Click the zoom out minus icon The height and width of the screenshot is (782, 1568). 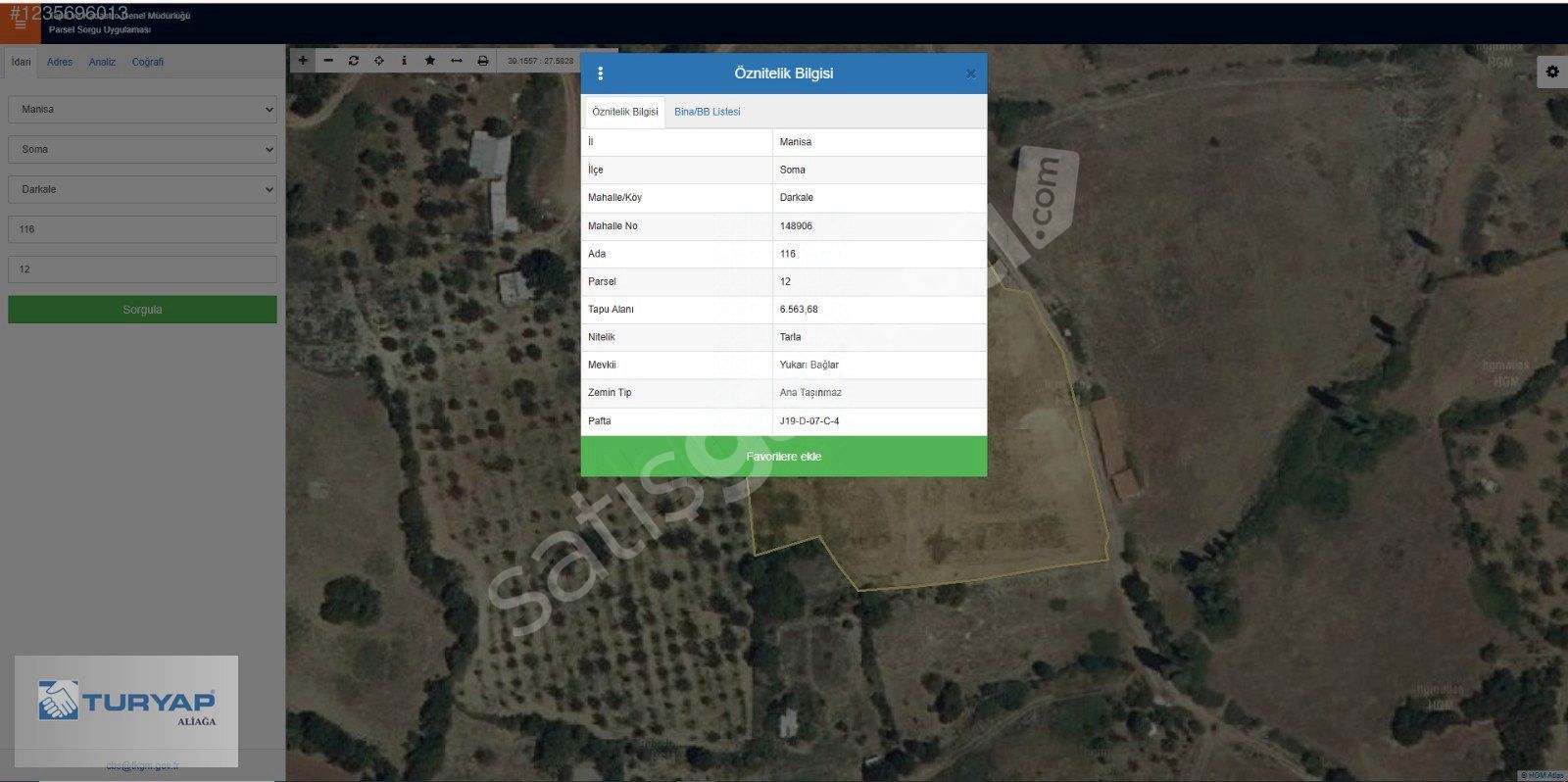[x=328, y=61]
